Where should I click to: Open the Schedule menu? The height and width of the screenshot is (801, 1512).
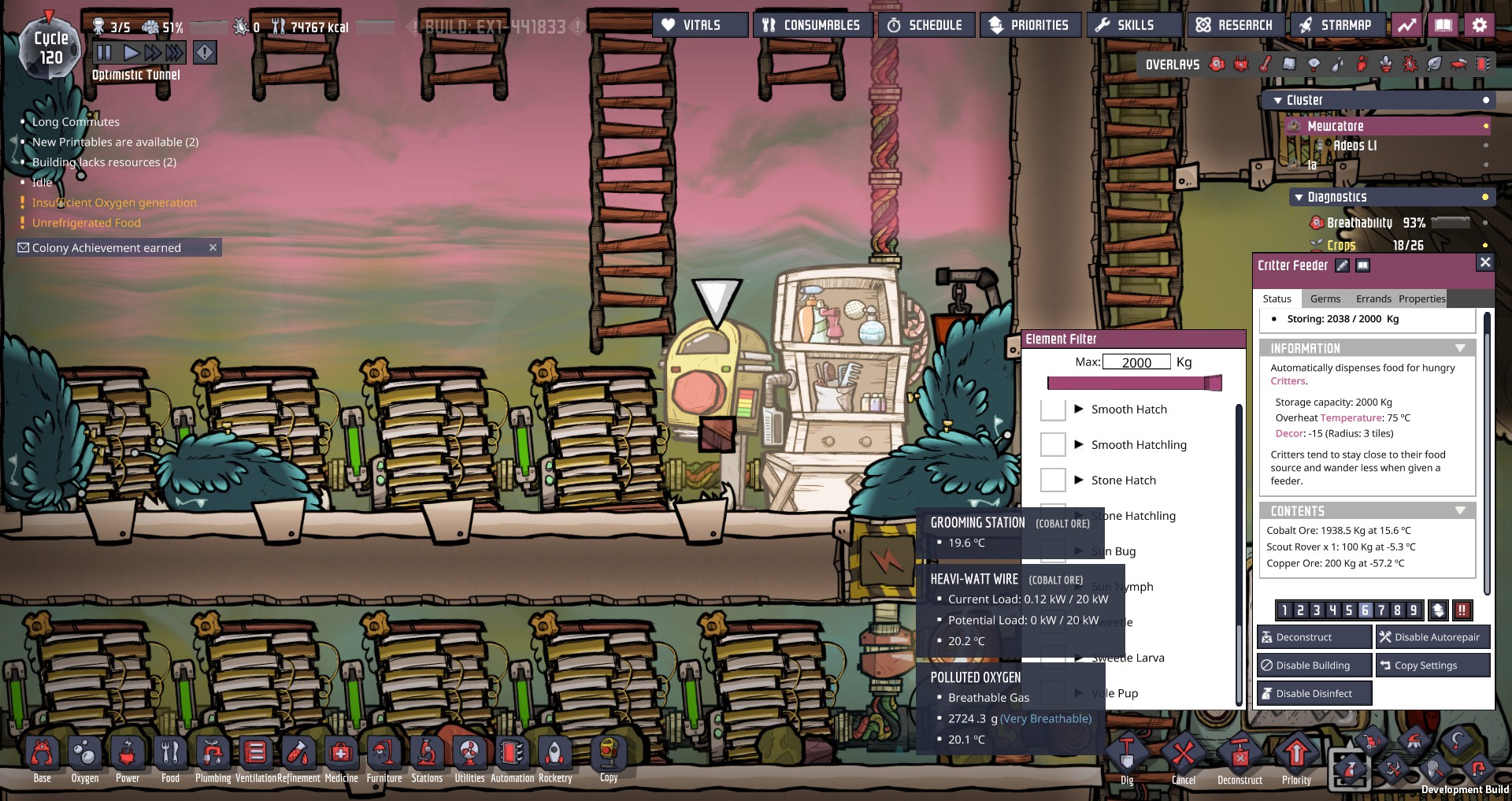(926, 25)
